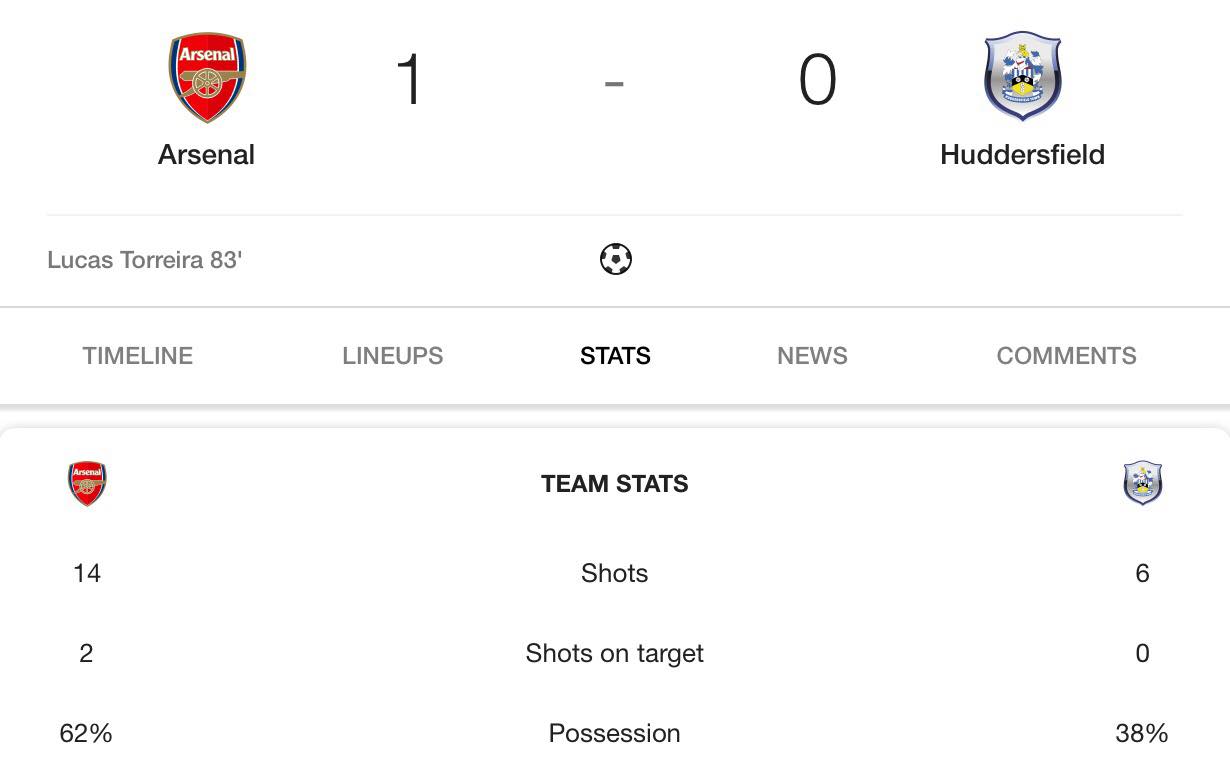Click the Huddersfield team name
This screenshot has width=1230, height=783.
1022,155
